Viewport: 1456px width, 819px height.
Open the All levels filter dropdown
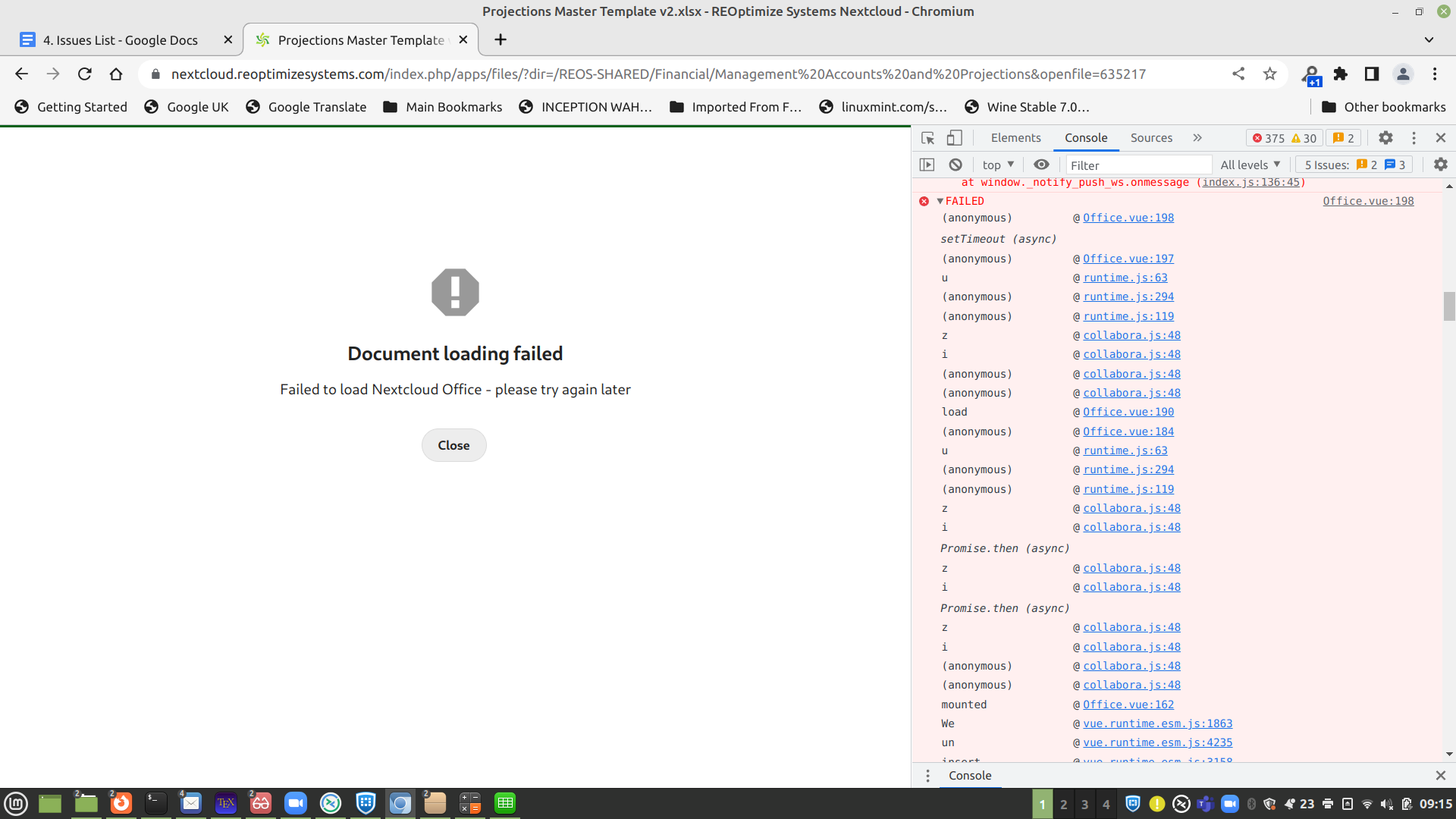1250,165
